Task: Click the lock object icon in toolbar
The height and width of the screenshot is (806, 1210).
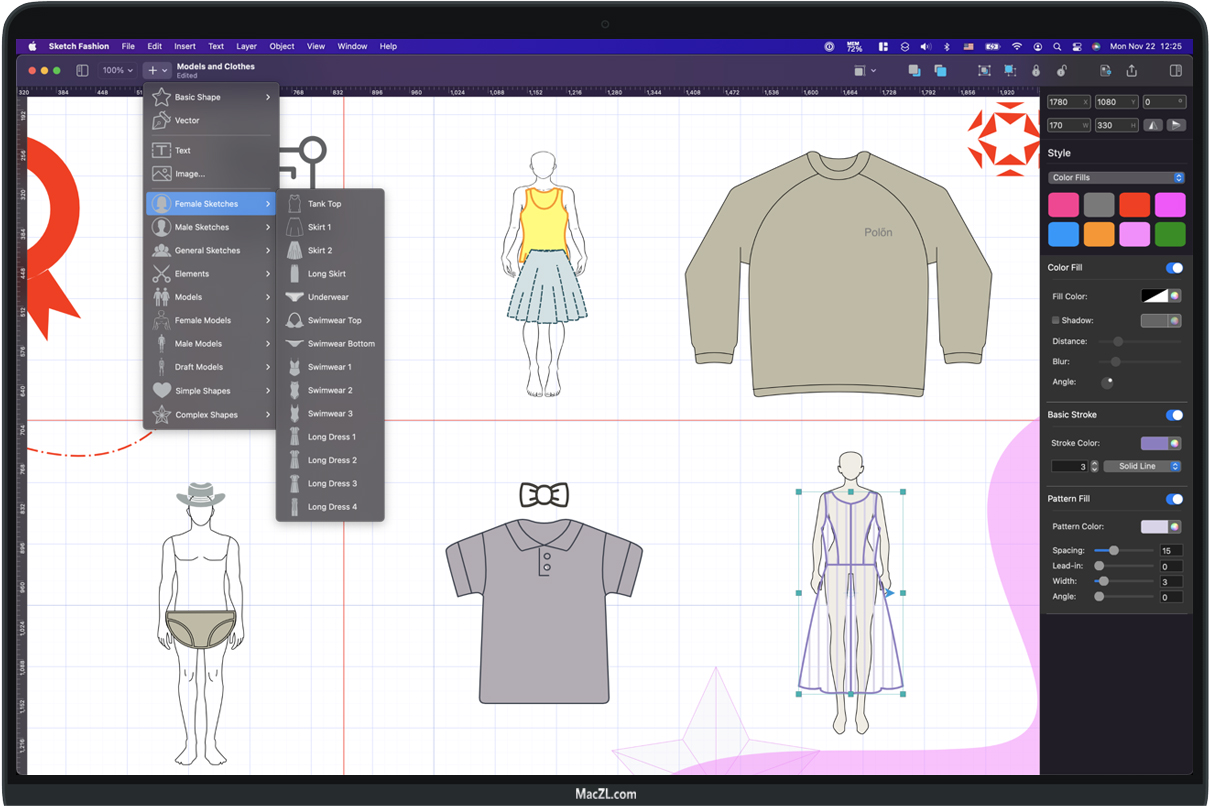Action: point(1035,71)
